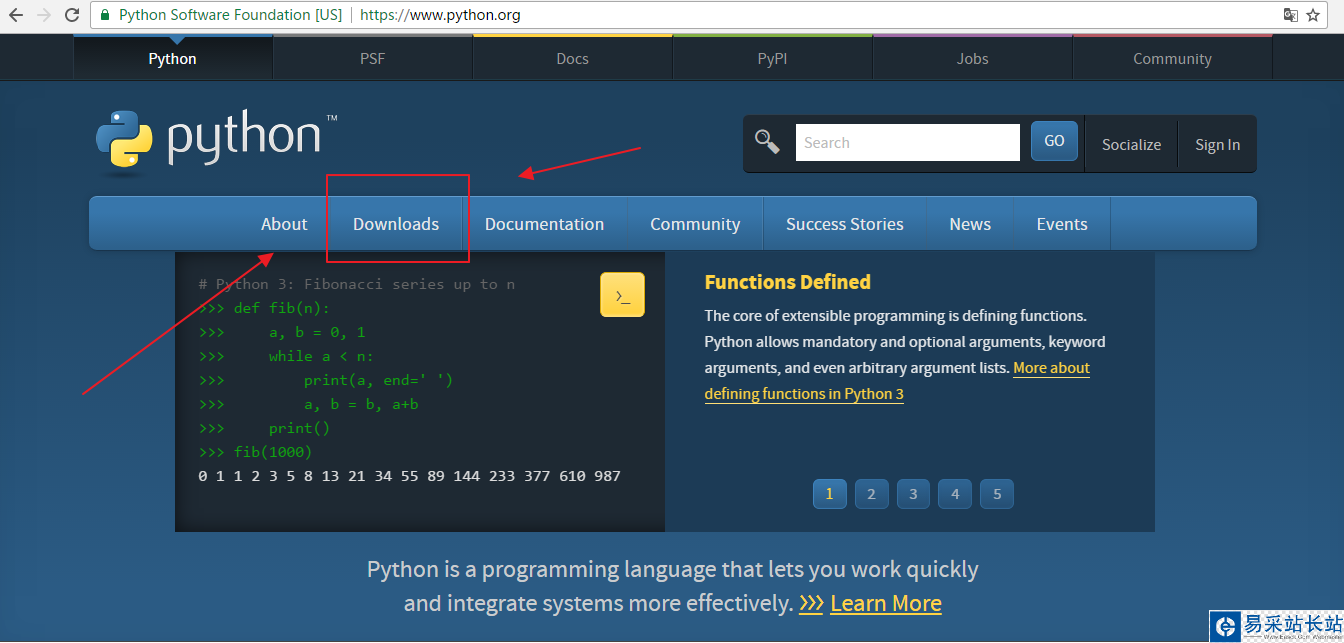Click the browser forward arrow
1344x643 pixels.
(44, 15)
